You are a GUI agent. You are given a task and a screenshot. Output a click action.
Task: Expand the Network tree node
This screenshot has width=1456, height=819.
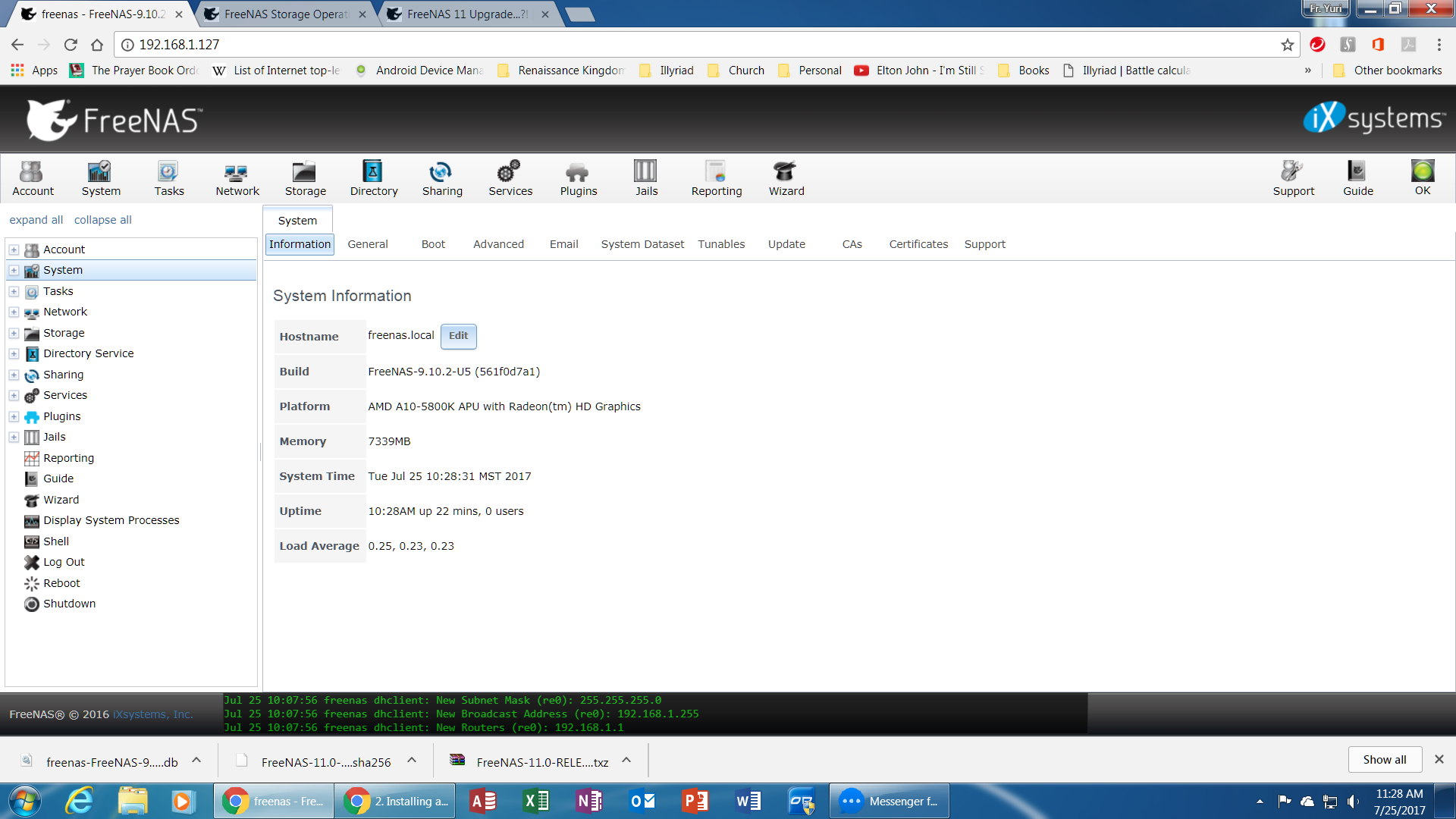click(x=14, y=312)
